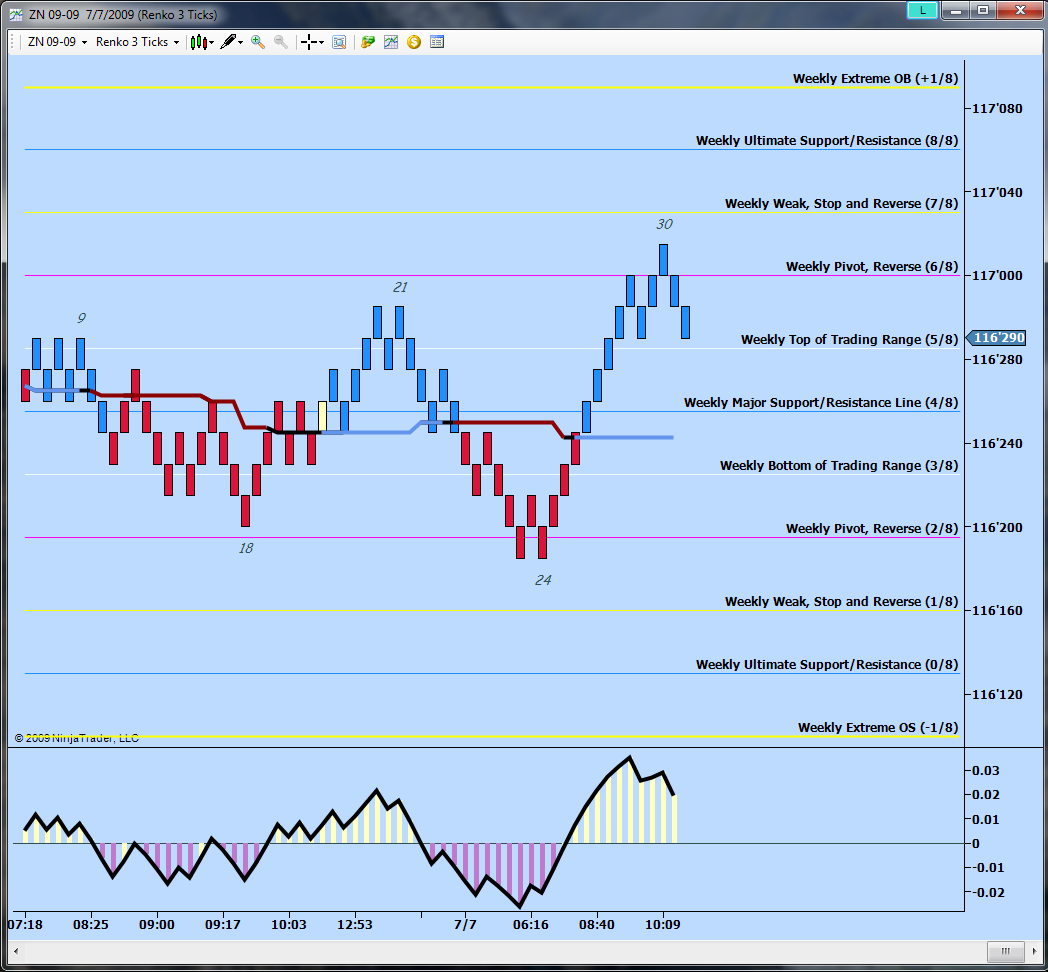This screenshot has width=1048, height=972.
Task: Click the horizontal scrollbar thumb
Action: click(1005, 951)
